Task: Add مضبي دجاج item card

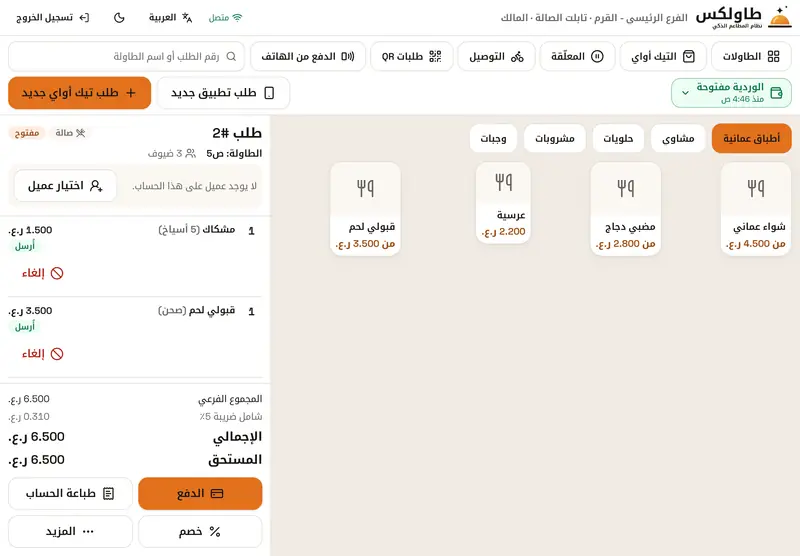Action: pyautogui.click(x=626, y=209)
